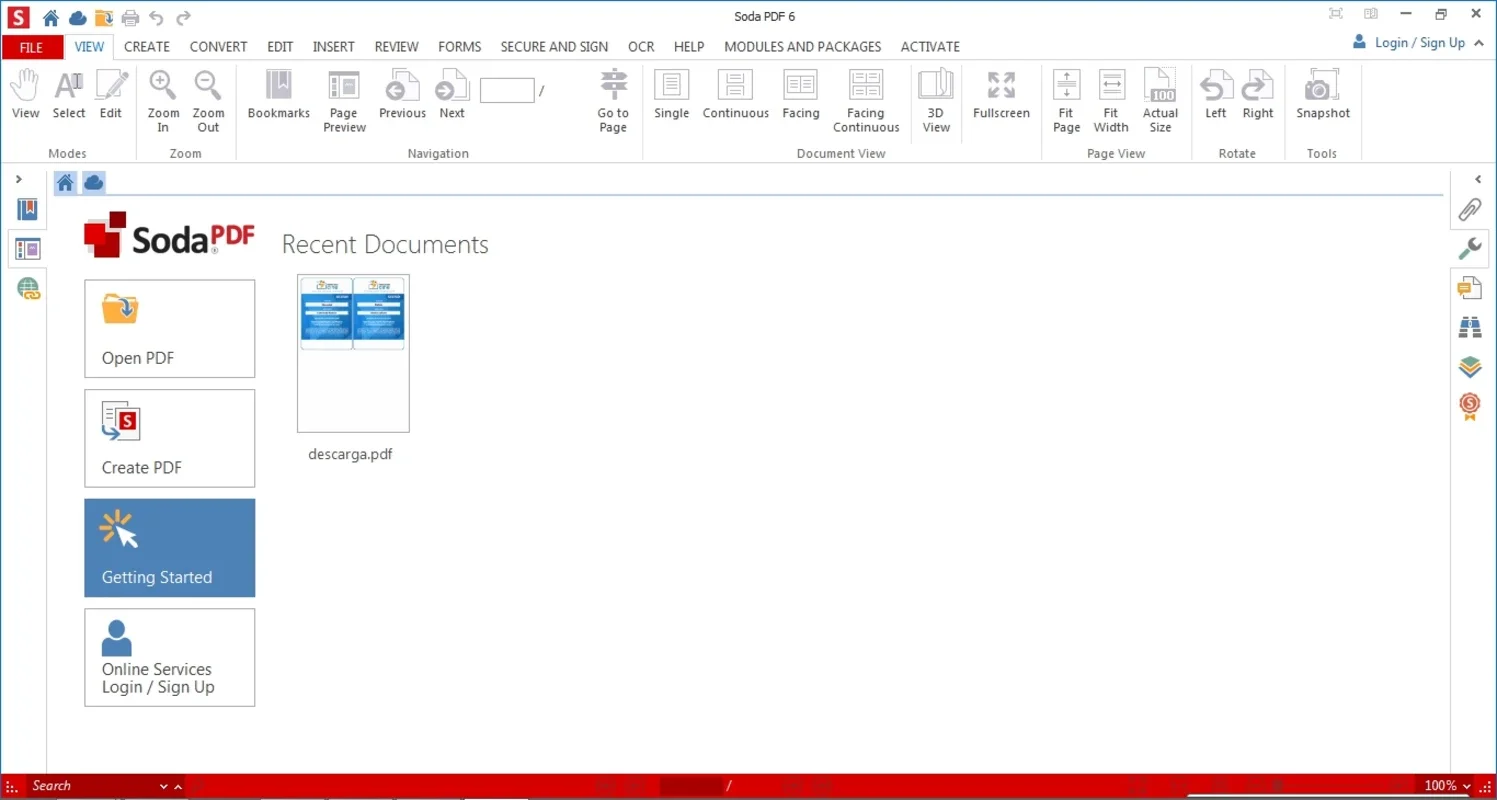Click the up-arrow next to Search dropdown
Image resolution: width=1497 pixels, height=800 pixels.
coord(178,787)
